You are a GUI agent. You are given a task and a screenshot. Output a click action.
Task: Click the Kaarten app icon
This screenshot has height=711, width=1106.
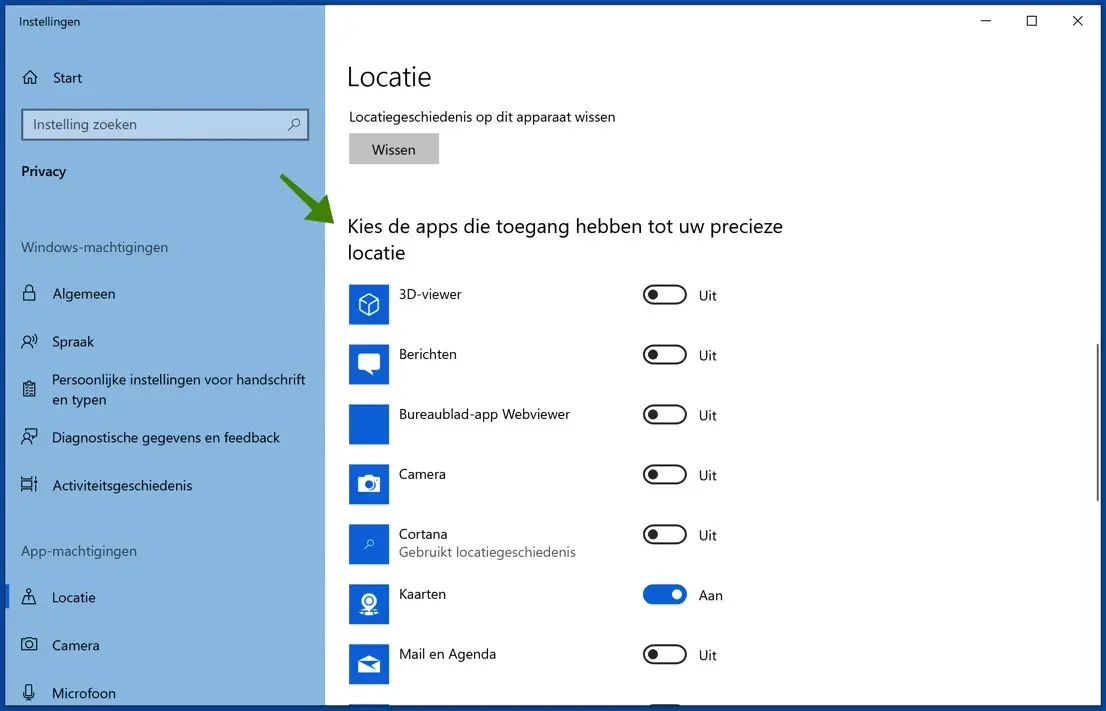click(x=369, y=604)
